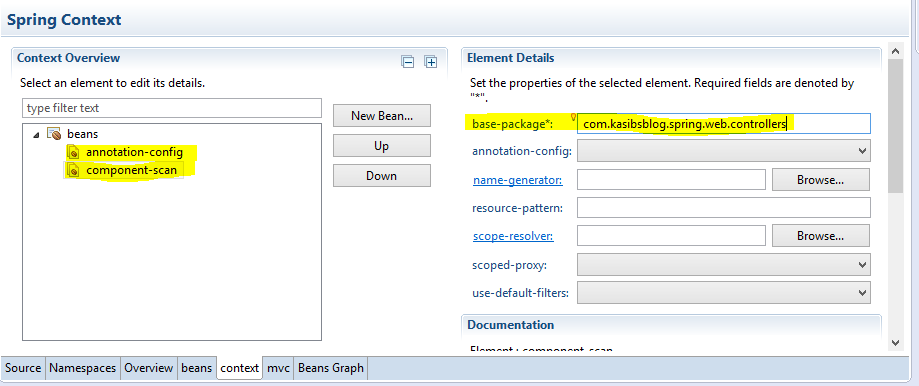Image resolution: width=919 pixels, height=386 pixels.
Task: Switch to the mvc tab
Action: point(278,368)
